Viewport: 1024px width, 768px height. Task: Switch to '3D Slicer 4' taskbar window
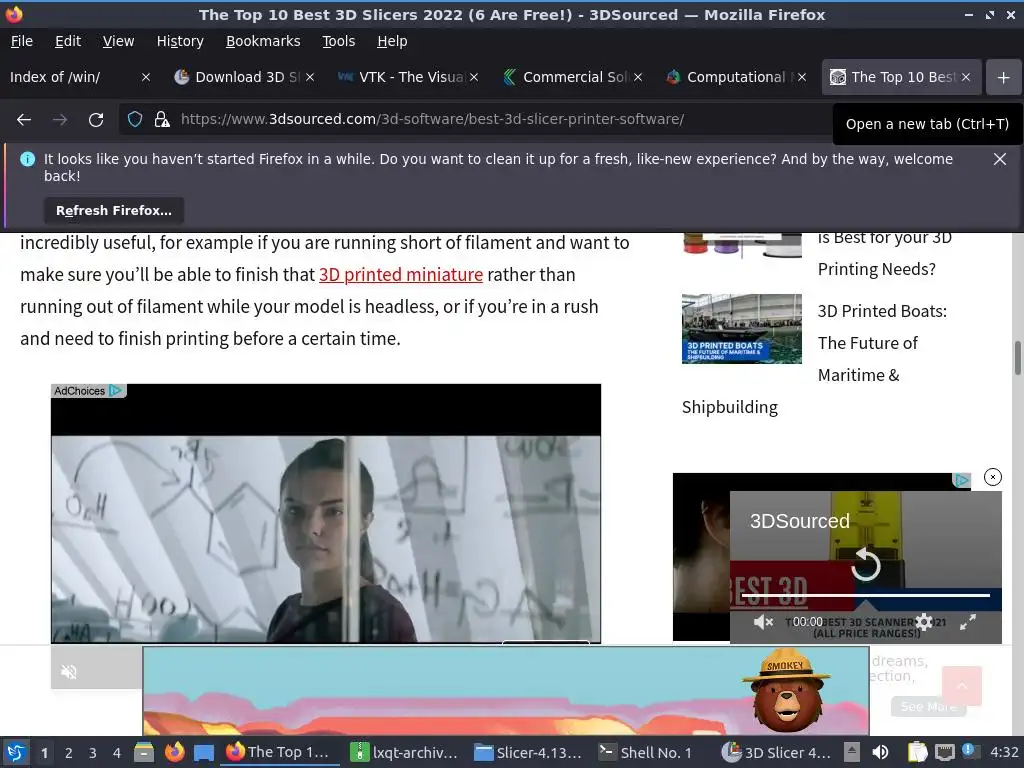click(x=776, y=752)
